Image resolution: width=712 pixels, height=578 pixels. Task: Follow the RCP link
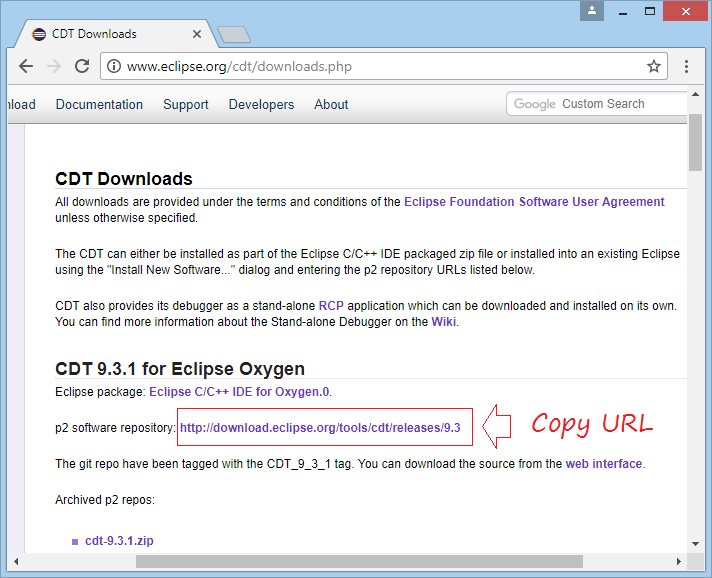tap(331, 306)
